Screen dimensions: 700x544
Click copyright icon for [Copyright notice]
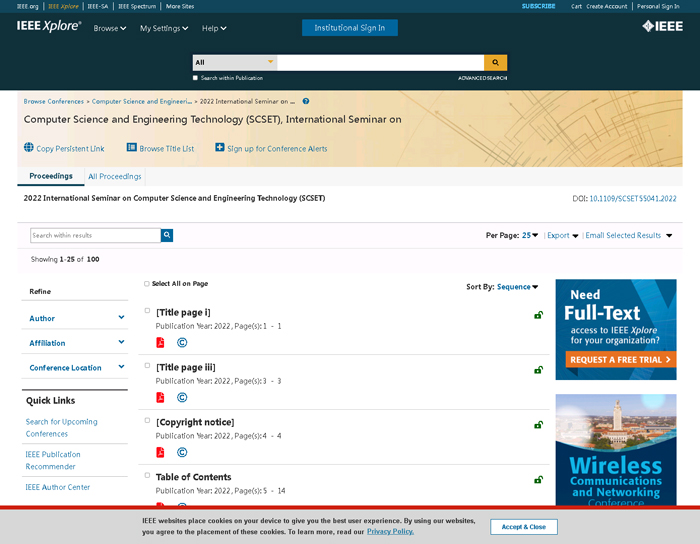pyautogui.click(x=182, y=452)
